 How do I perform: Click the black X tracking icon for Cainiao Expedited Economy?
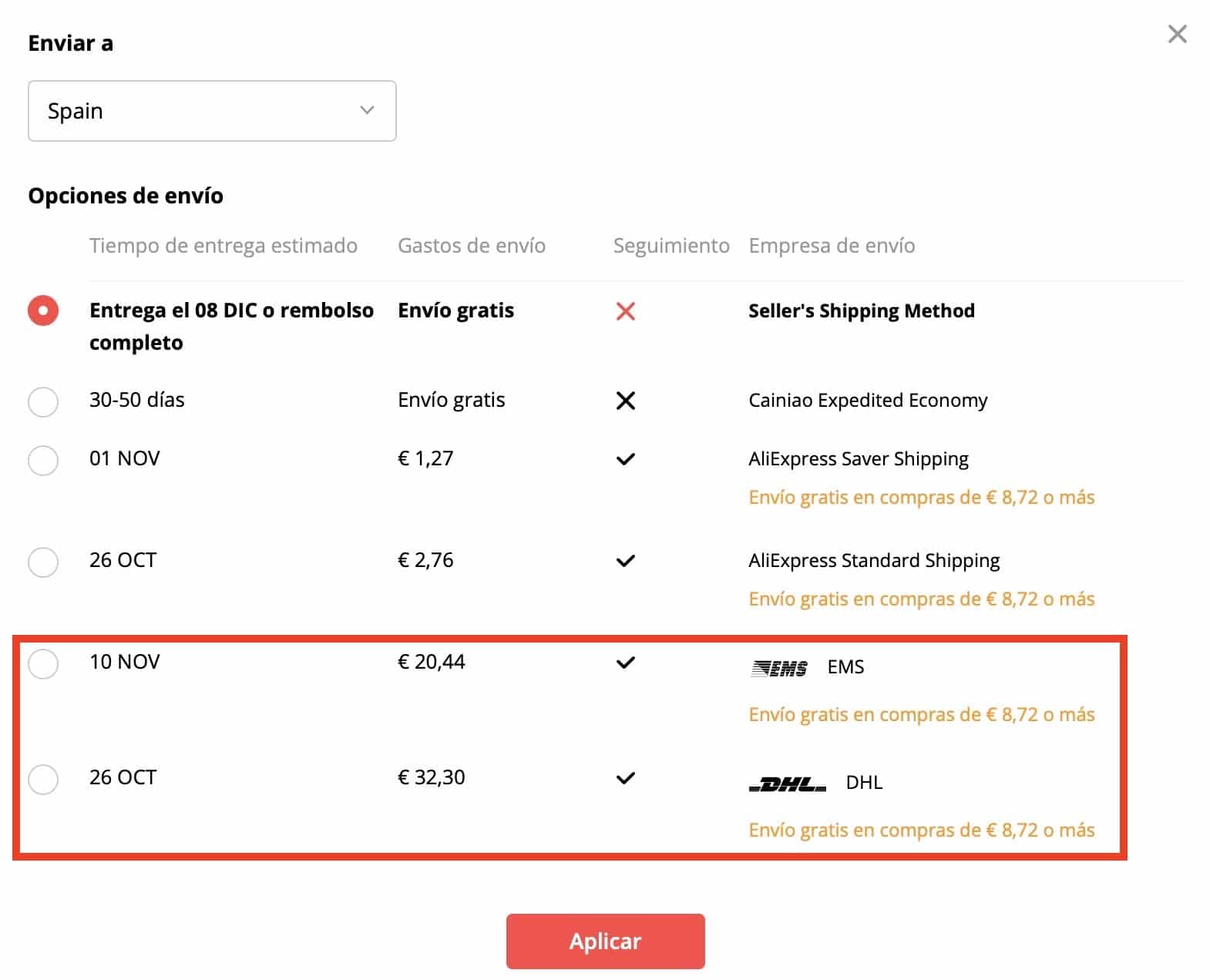click(626, 400)
